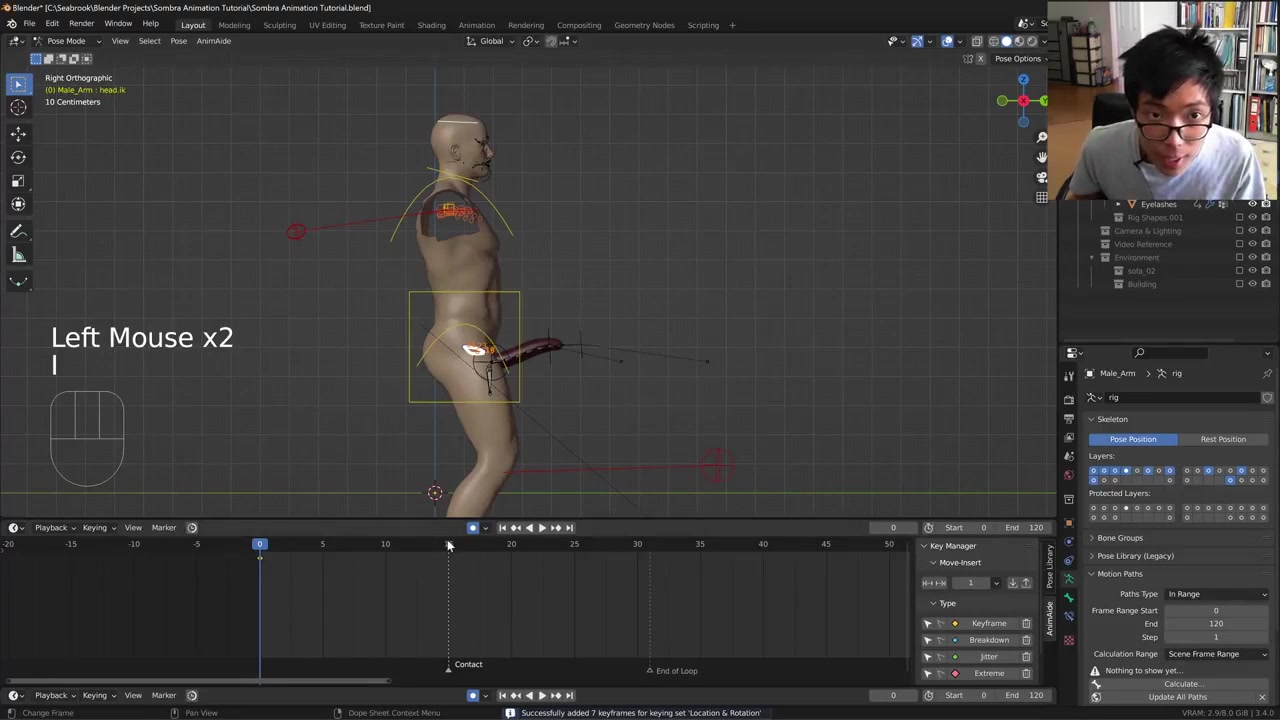This screenshot has width=1280, height=720.
Task: Click the Calculate motion paths button
Action: [x=1183, y=684]
